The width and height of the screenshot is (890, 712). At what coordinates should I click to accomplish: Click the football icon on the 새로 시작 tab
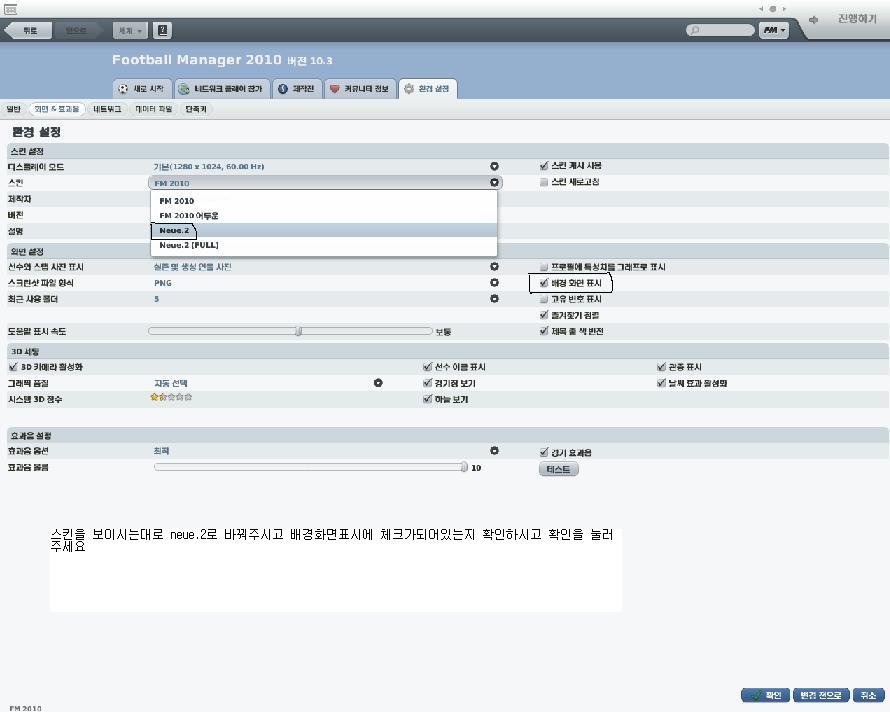click(123, 89)
